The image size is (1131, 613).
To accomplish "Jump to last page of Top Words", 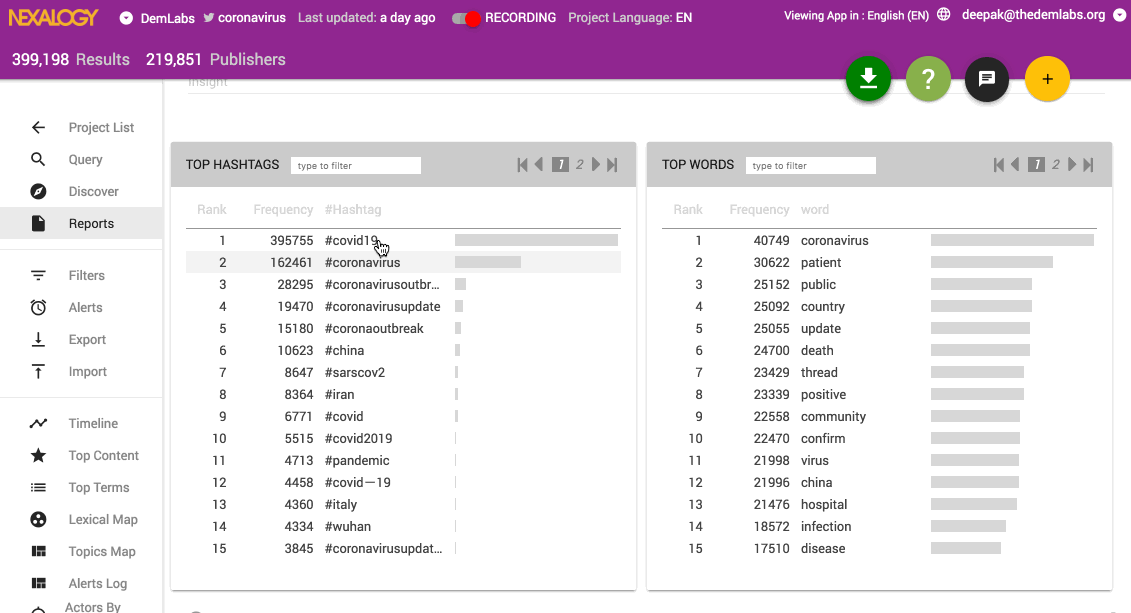I will (x=1088, y=164).
